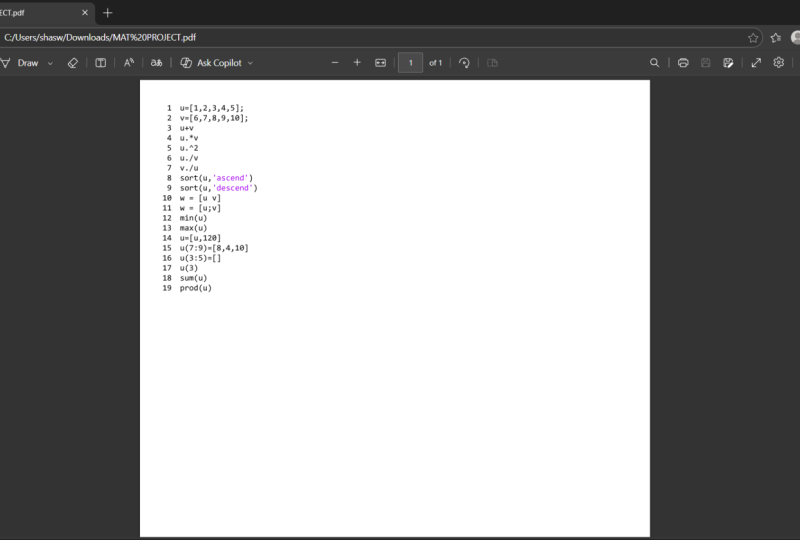Image resolution: width=800 pixels, height=540 pixels.
Task: Click the translate icon
Action: click(156, 63)
